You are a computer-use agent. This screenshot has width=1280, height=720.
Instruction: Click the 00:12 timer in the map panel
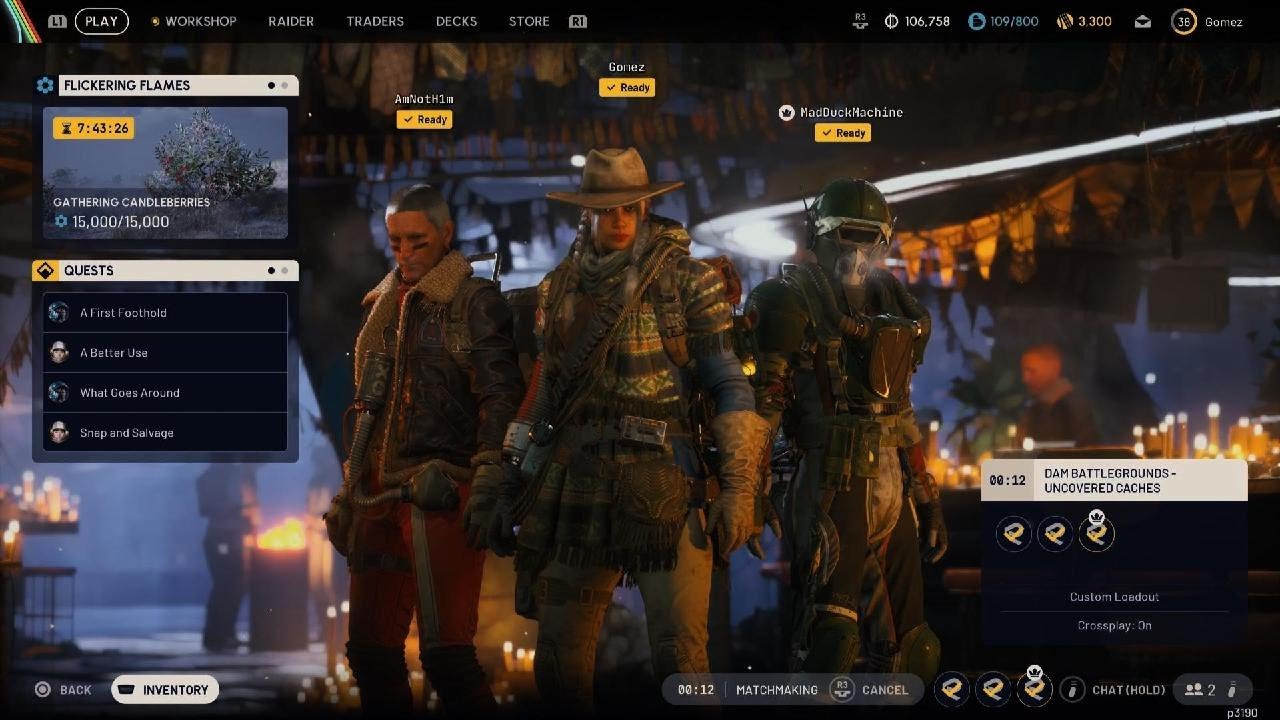click(1007, 480)
